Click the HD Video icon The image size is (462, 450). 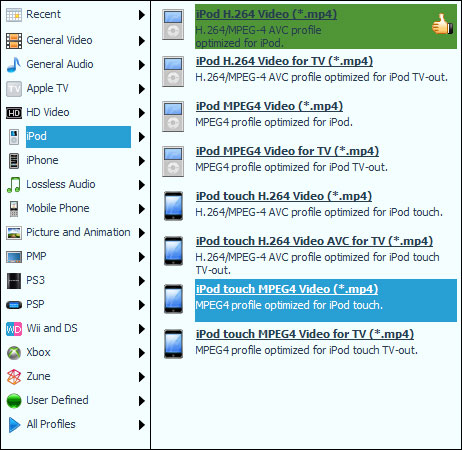pos(14,113)
